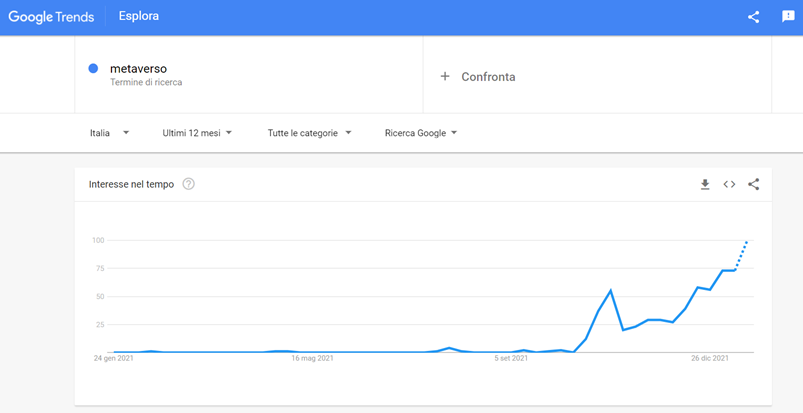Open the embed code icon
The width and height of the screenshot is (803, 413).
729,184
